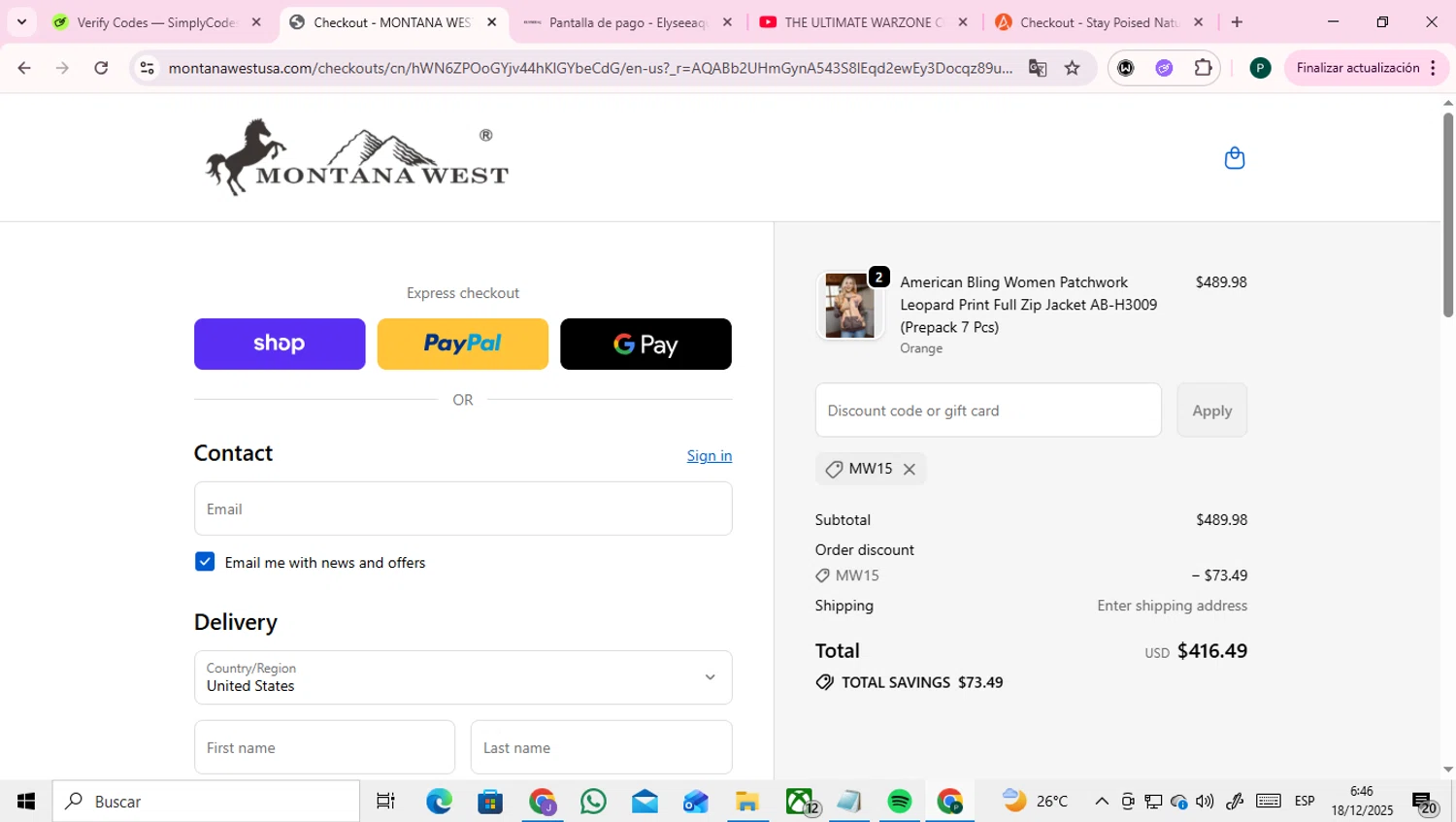Image resolution: width=1456 pixels, height=822 pixels.
Task: Click the translate page icon in address bar
Action: 1038,68
